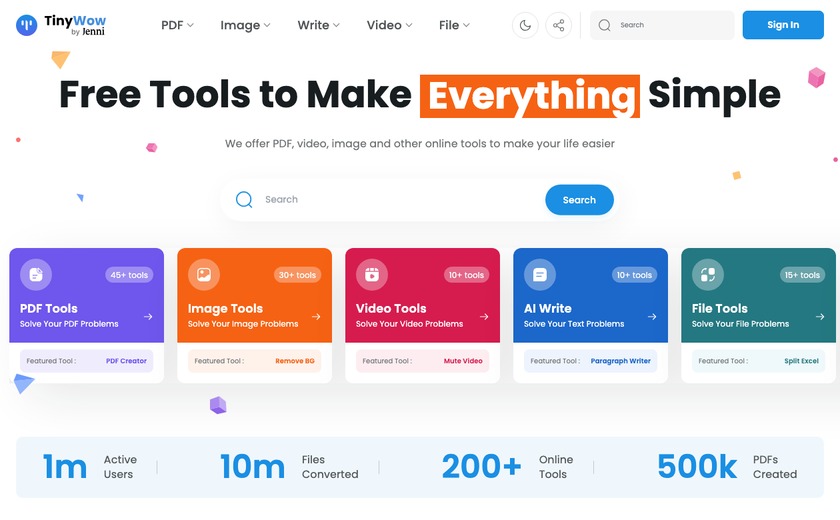Open the PDF dropdown menu

click(177, 25)
